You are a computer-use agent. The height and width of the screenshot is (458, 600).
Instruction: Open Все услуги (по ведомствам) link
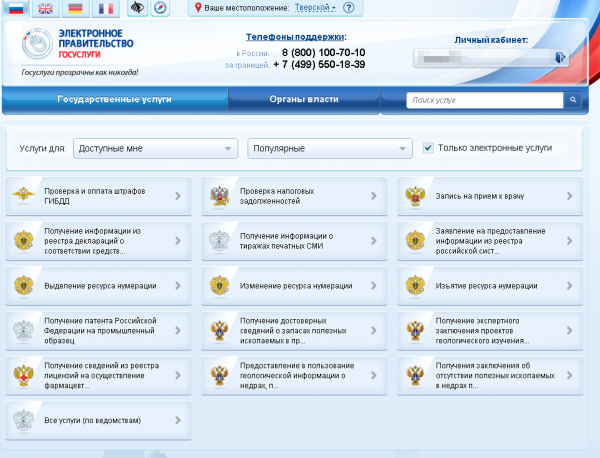98,420
